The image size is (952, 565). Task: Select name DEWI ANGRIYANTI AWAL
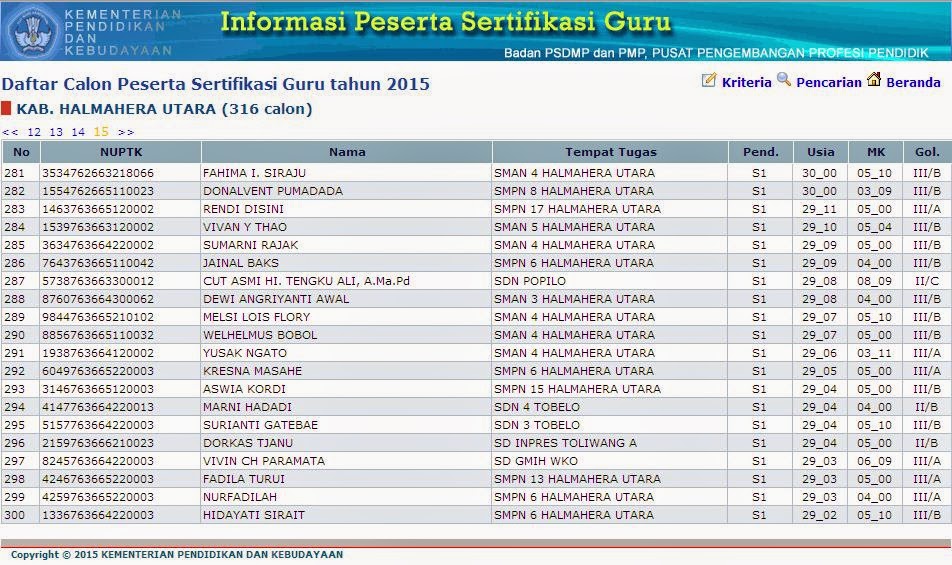tap(276, 299)
